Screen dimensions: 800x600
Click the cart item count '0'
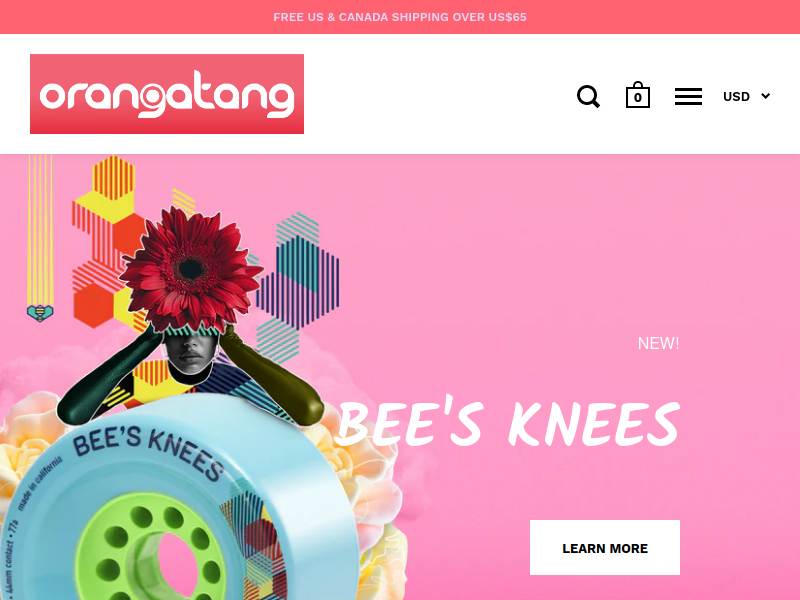coord(638,98)
